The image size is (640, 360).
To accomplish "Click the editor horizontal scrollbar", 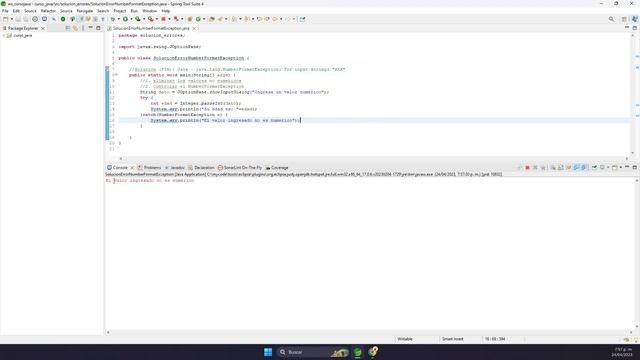I will (373, 158).
